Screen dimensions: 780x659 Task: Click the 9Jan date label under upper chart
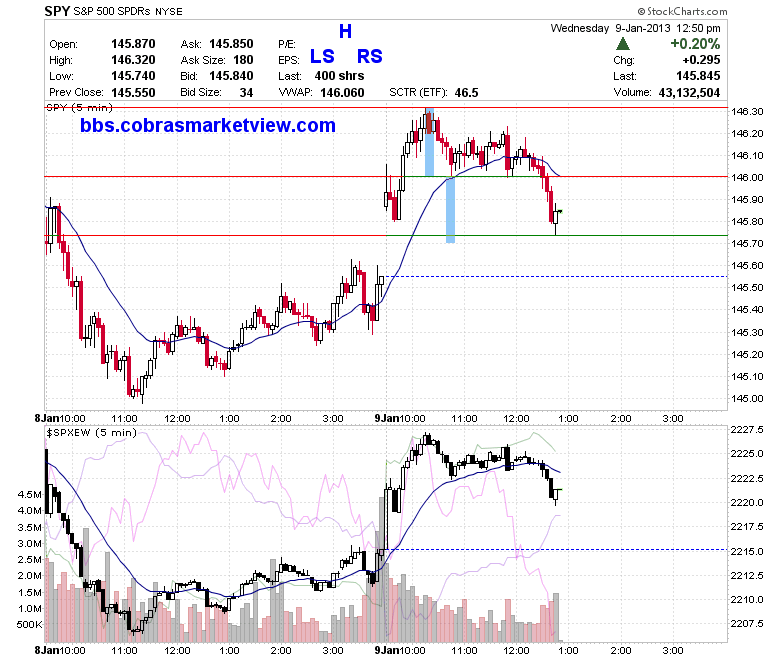pos(387,418)
